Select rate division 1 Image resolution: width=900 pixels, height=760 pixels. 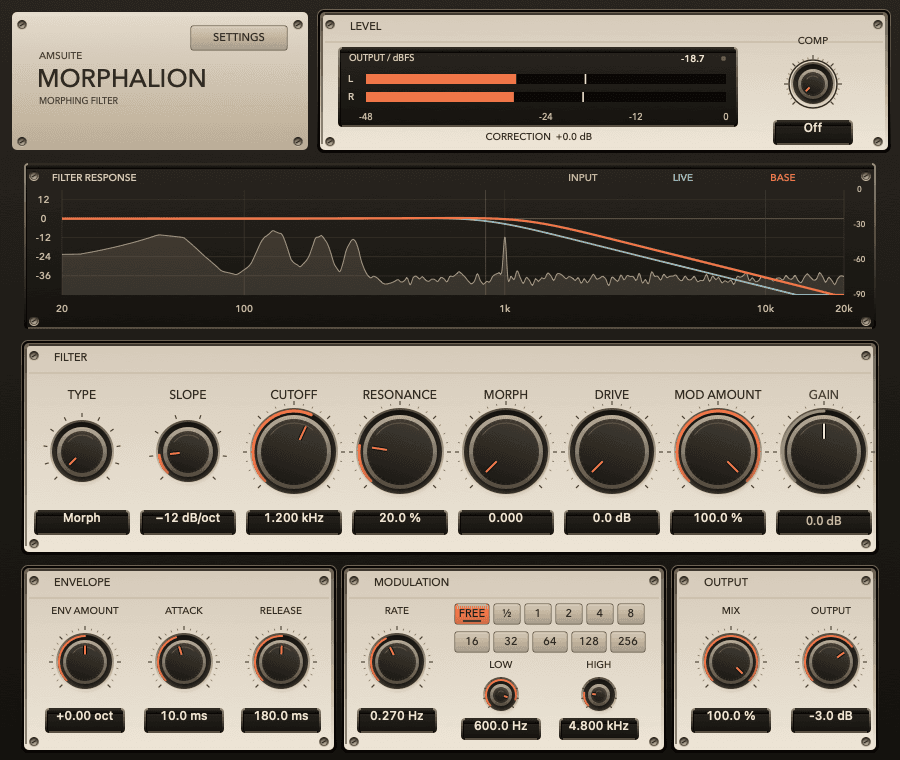pyautogui.click(x=538, y=614)
